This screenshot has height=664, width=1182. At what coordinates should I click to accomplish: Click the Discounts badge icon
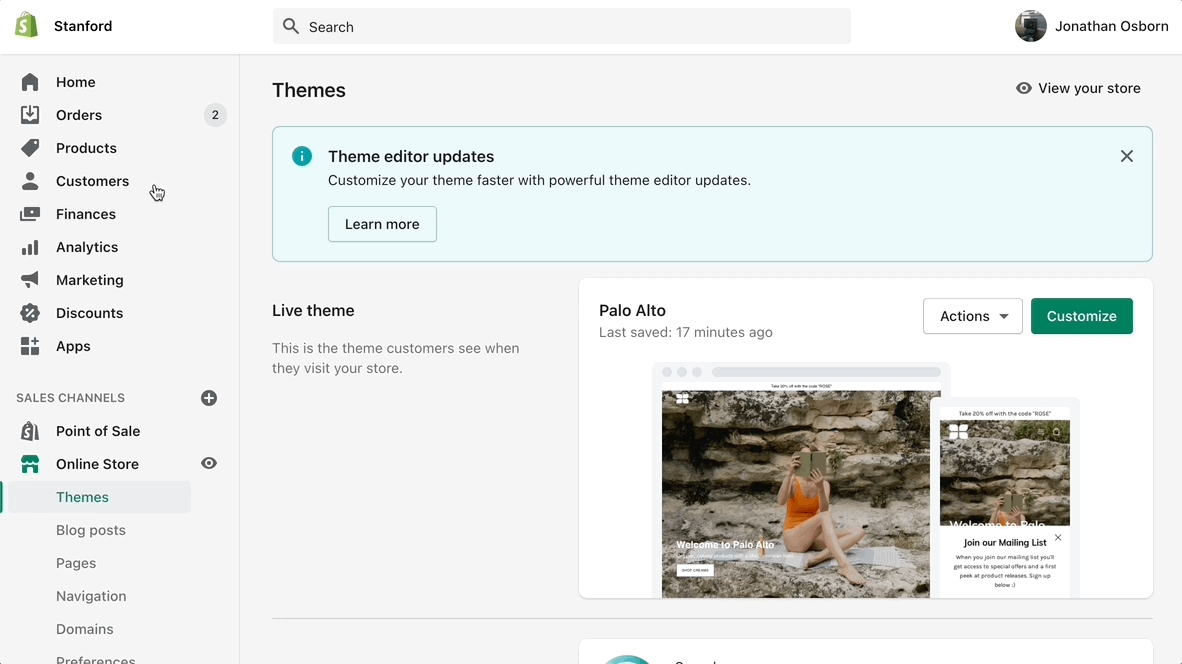30,313
